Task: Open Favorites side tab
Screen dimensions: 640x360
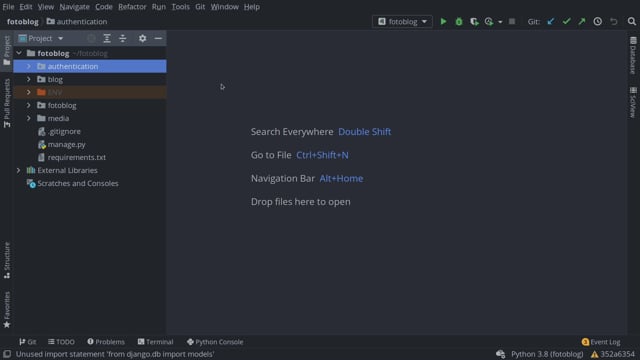Action: 7,310
